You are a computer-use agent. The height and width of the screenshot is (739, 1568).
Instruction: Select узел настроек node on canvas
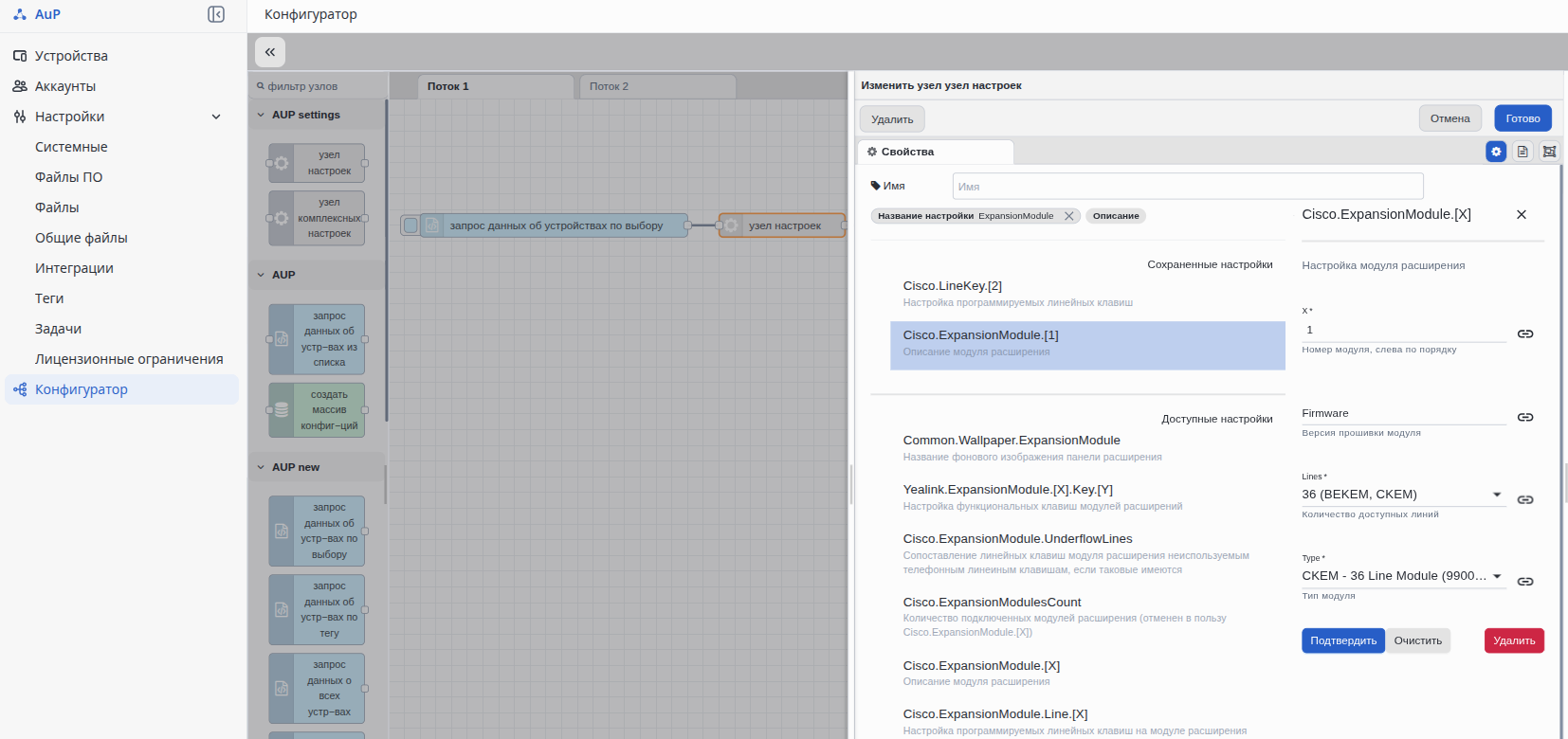click(x=782, y=225)
